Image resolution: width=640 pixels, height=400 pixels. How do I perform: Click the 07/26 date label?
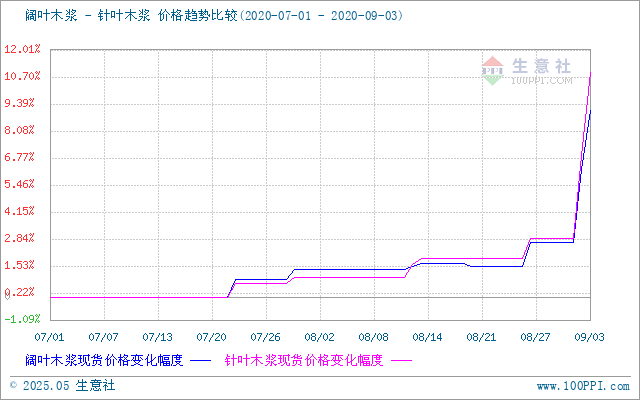(x=265, y=337)
